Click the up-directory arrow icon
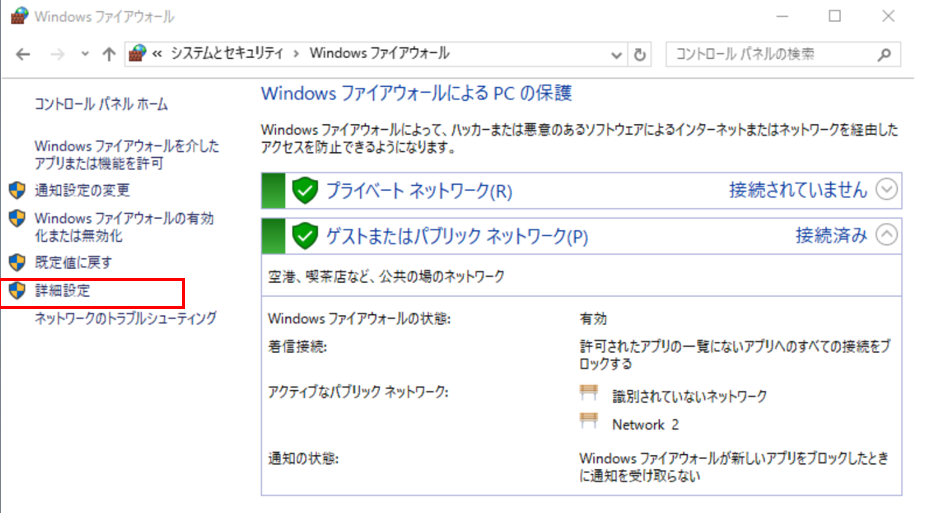The image size is (931, 513). coord(109,54)
